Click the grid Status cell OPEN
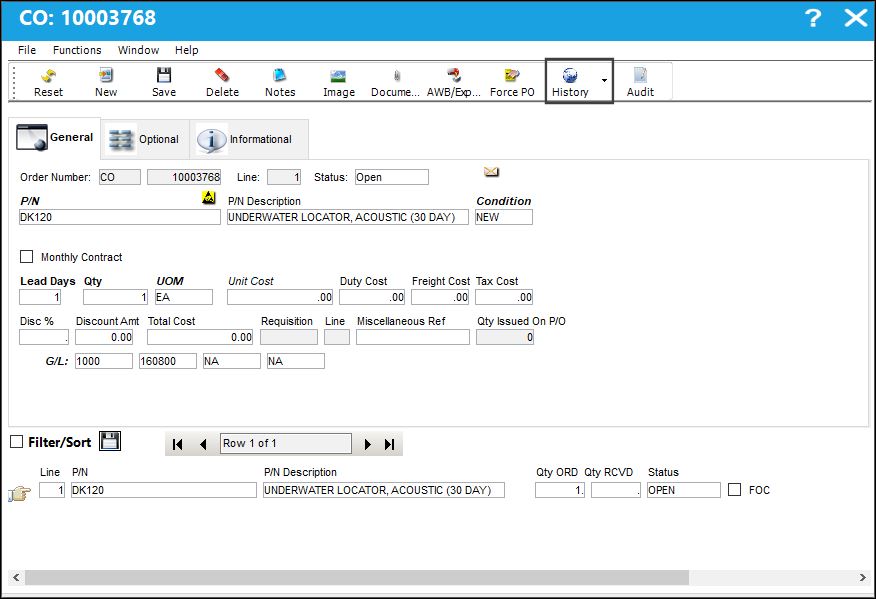 pyautogui.click(x=684, y=490)
